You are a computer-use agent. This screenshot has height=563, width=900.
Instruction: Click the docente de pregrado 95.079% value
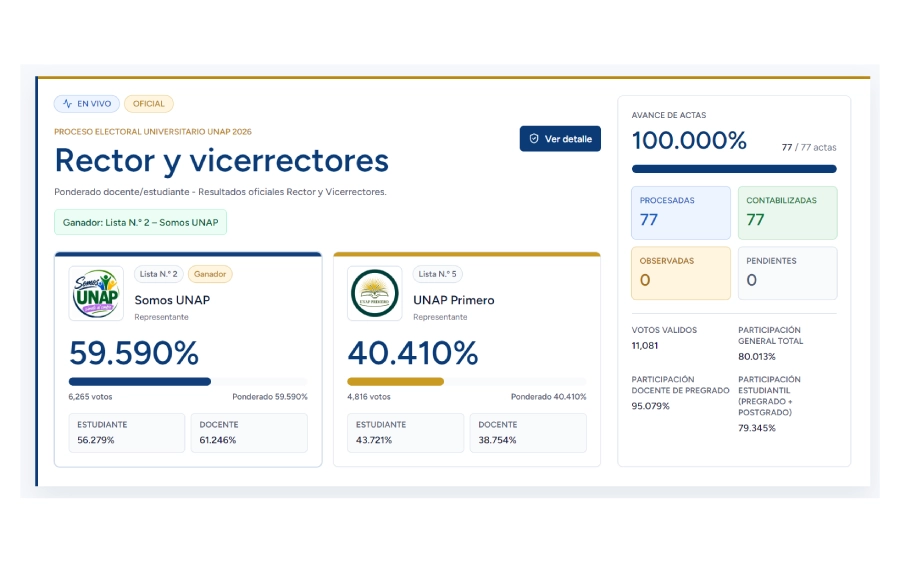650,406
